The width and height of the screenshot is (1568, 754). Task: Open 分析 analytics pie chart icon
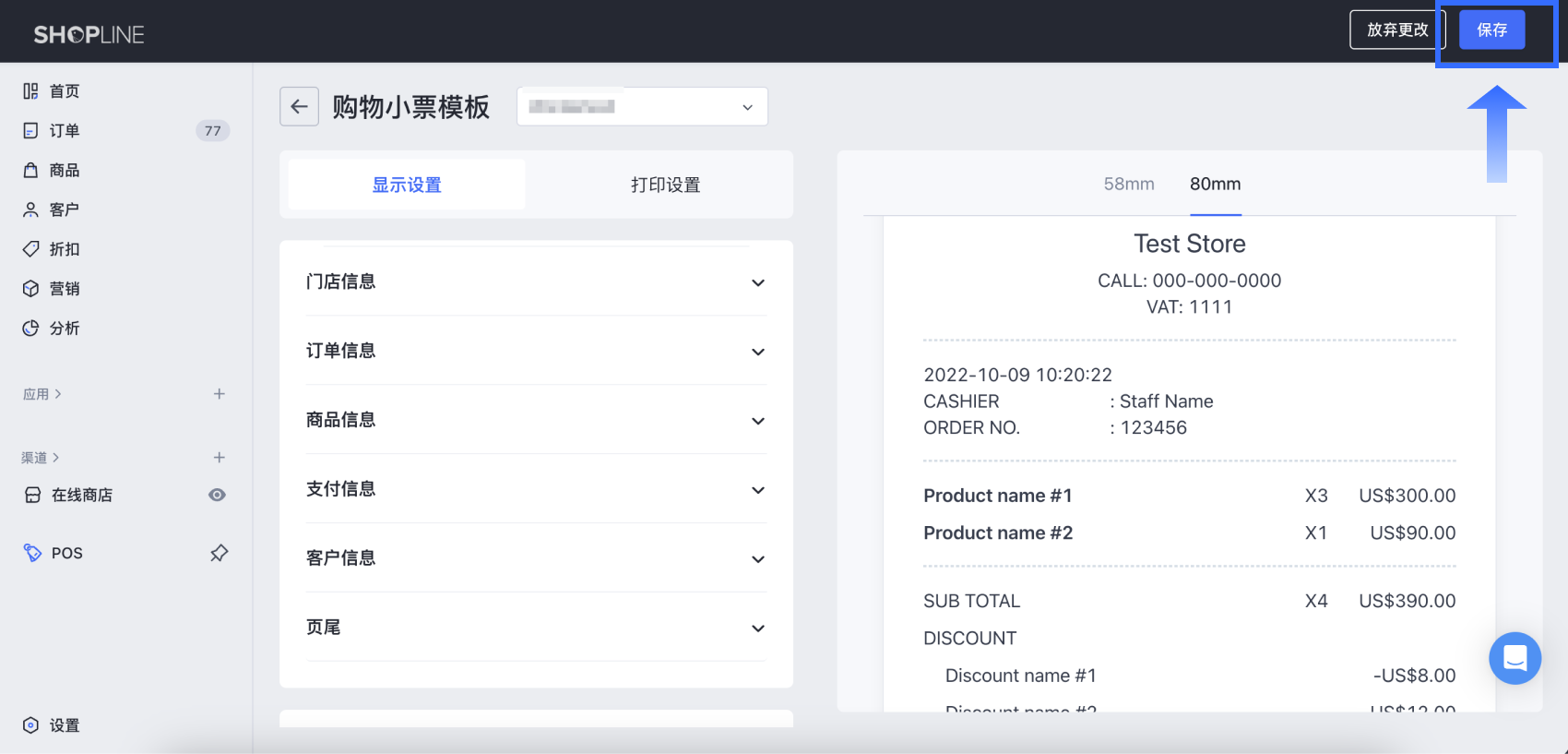pyautogui.click(x=30, y=328)
